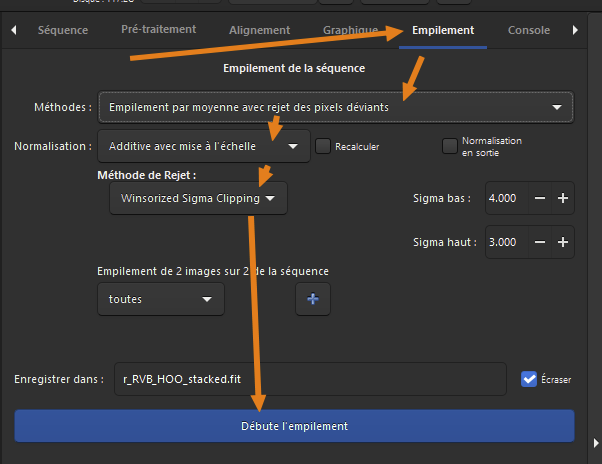The height and width of the screenshot is (464, 602).
Task: Go to the Alignement tab
Action: click(260, 30)
